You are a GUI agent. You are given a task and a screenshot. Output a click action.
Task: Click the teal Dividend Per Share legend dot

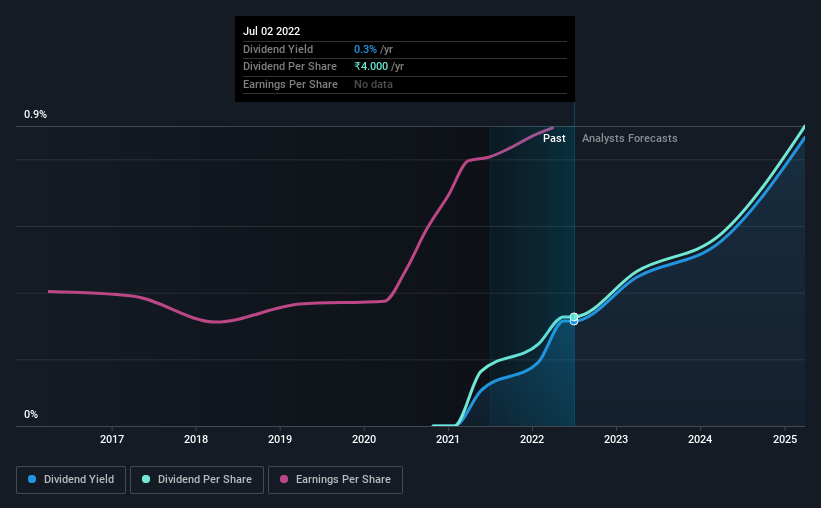pyautogui.click(x=146, y=479)
